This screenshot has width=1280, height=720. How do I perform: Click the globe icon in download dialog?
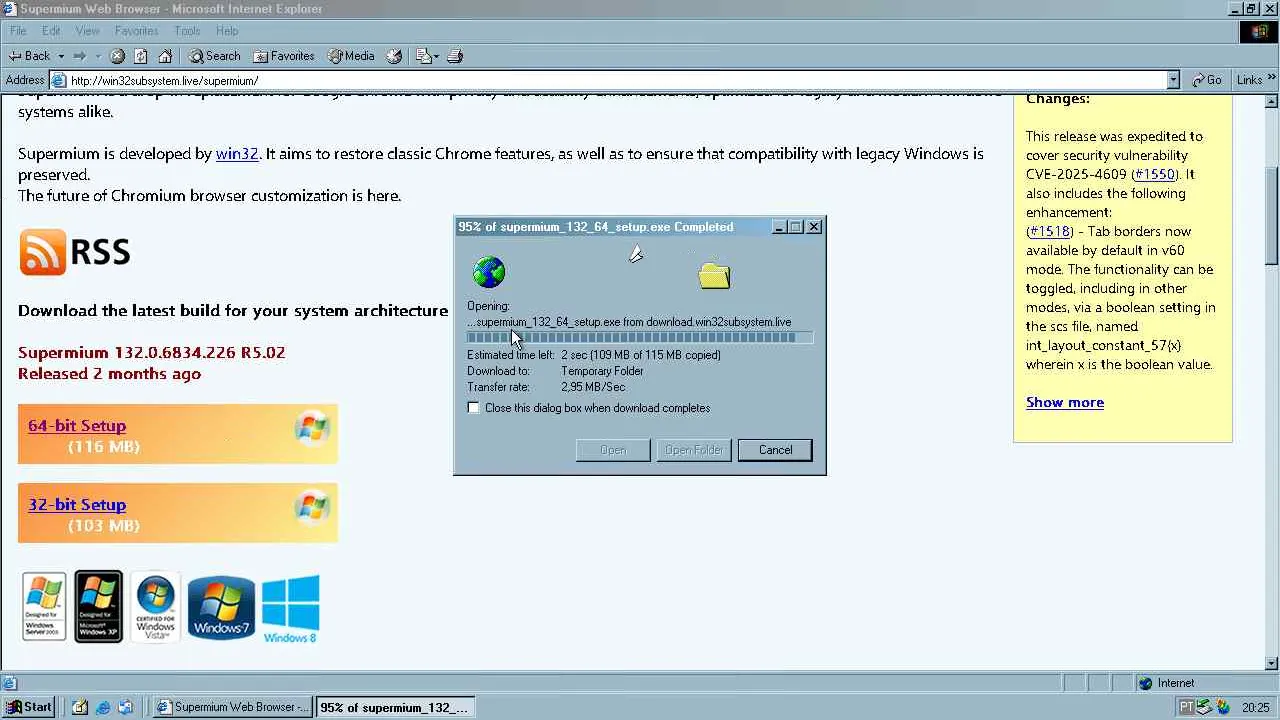coord(489,272)
